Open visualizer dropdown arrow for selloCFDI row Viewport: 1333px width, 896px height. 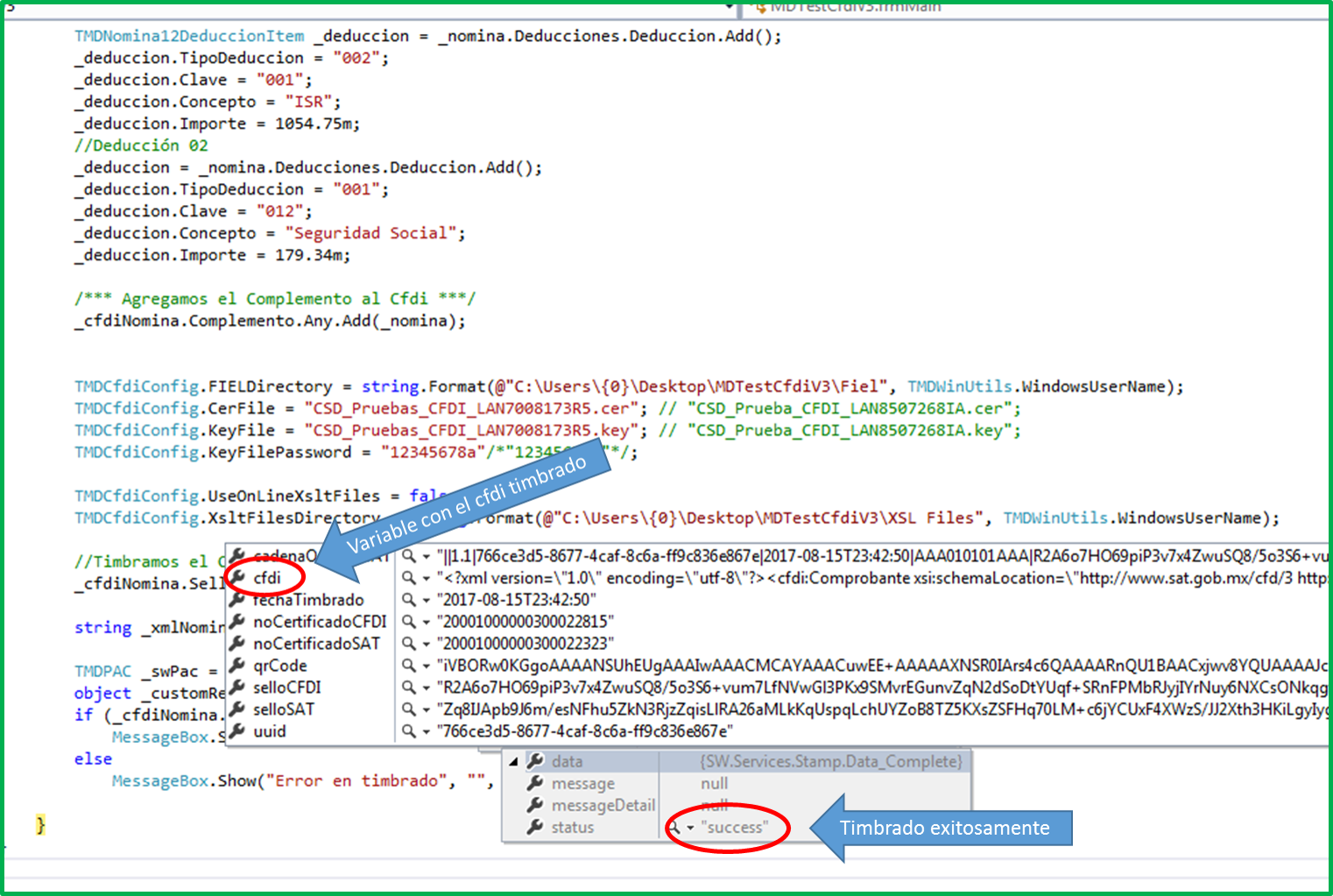pos(427,688)
